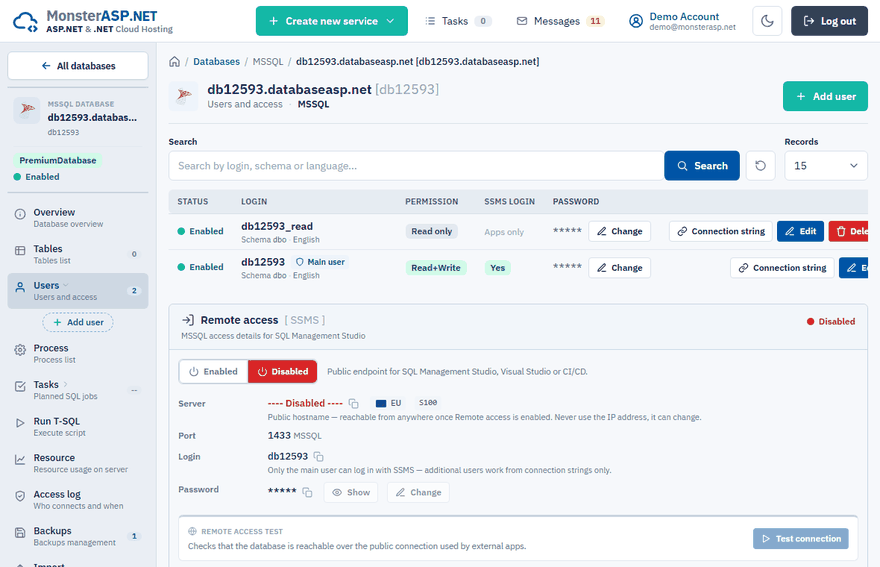The width and height of the screenshot is (880, 567).
Task: Click the Test connection button
Action: coord(801,538)
